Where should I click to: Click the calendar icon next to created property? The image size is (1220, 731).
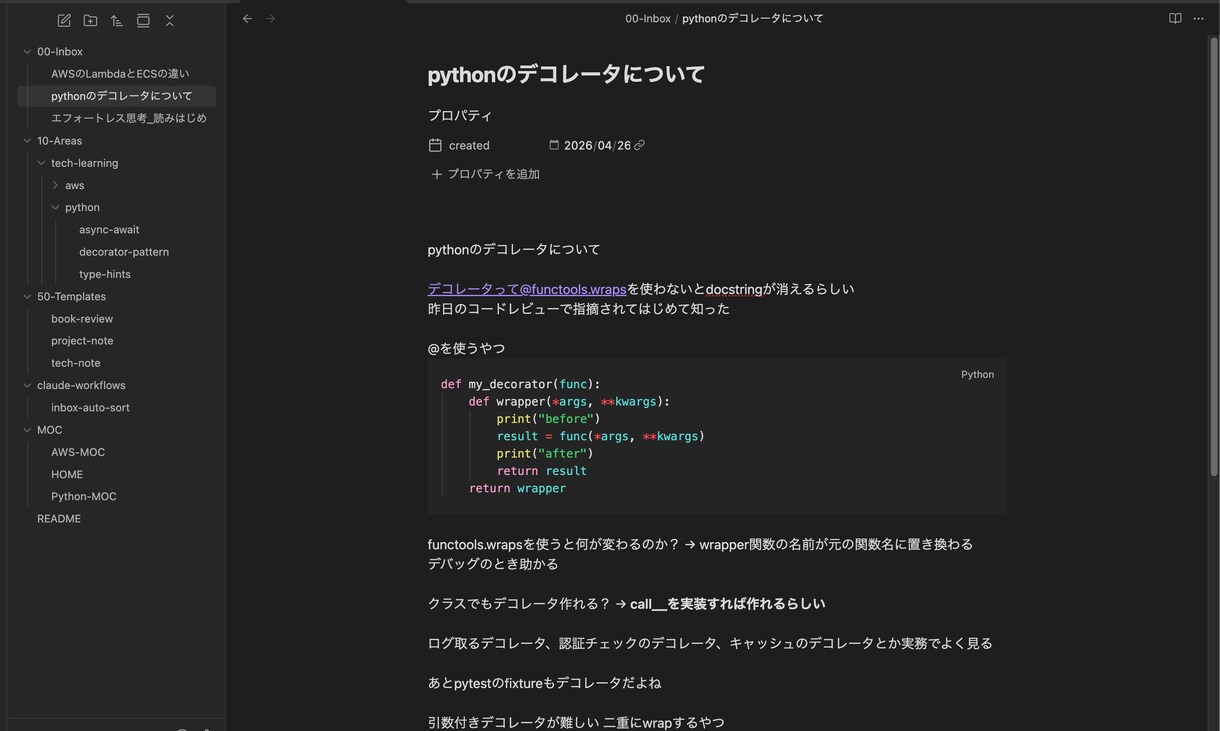pos(435,145)
